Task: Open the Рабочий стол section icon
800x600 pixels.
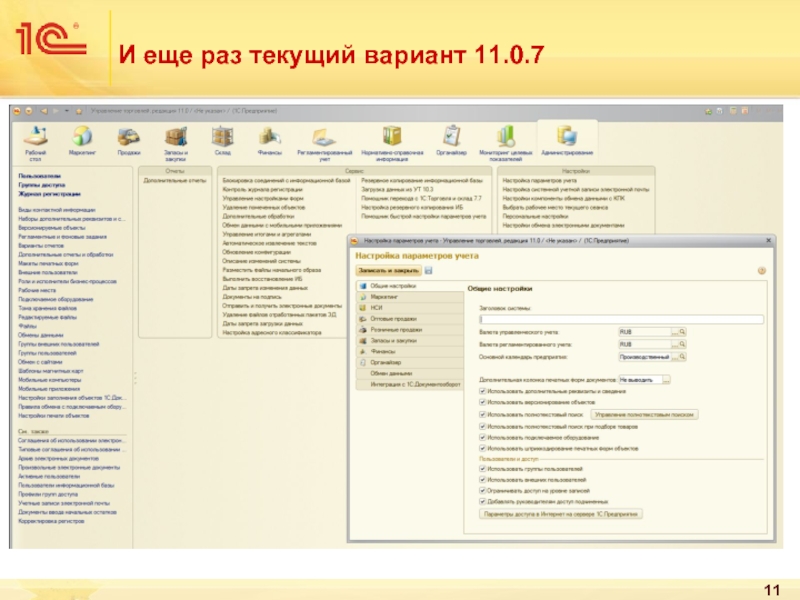Action: 35,136
